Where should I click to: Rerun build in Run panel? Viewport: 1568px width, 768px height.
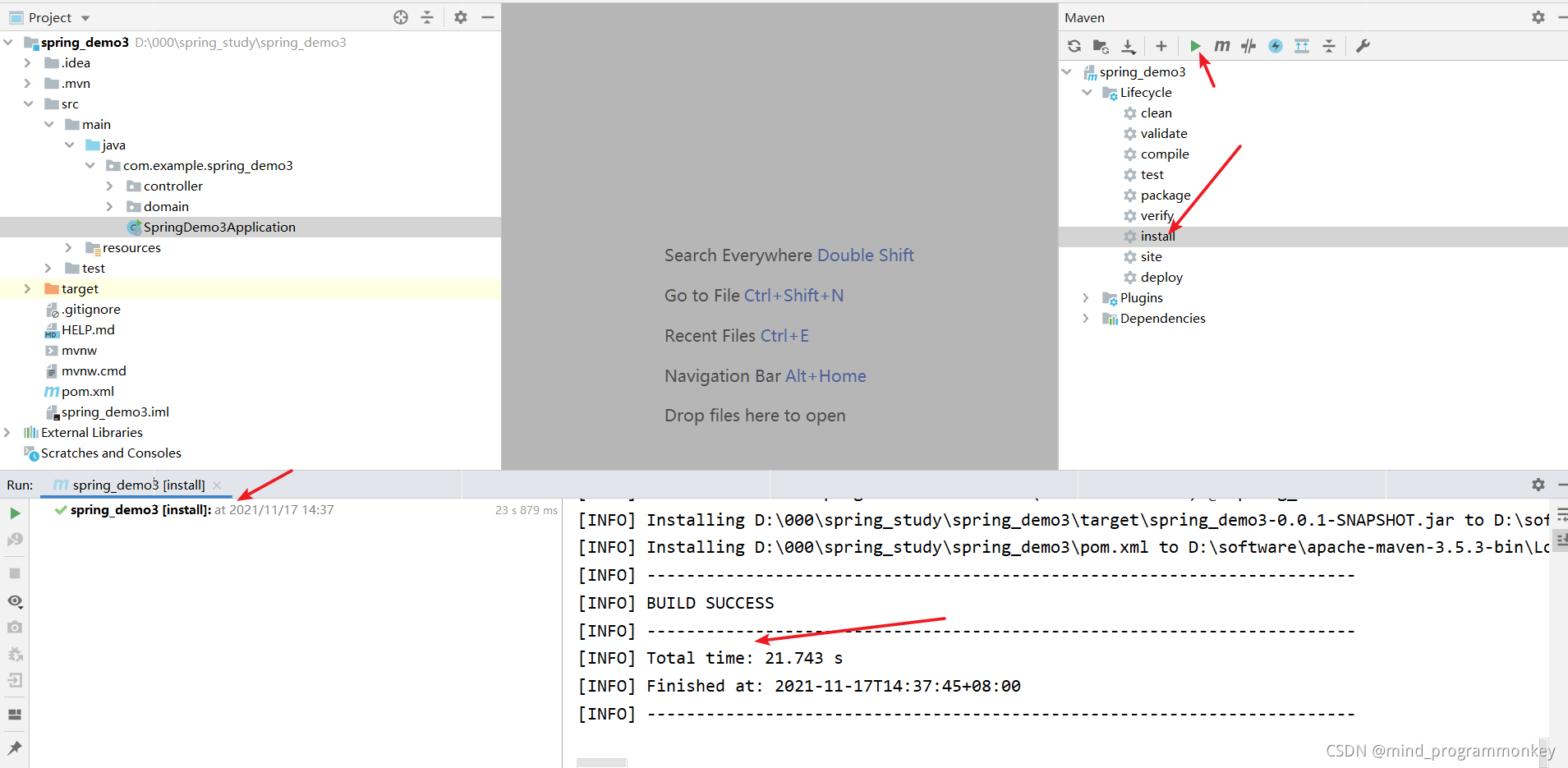pyautogui.click(x=15, y=513)
